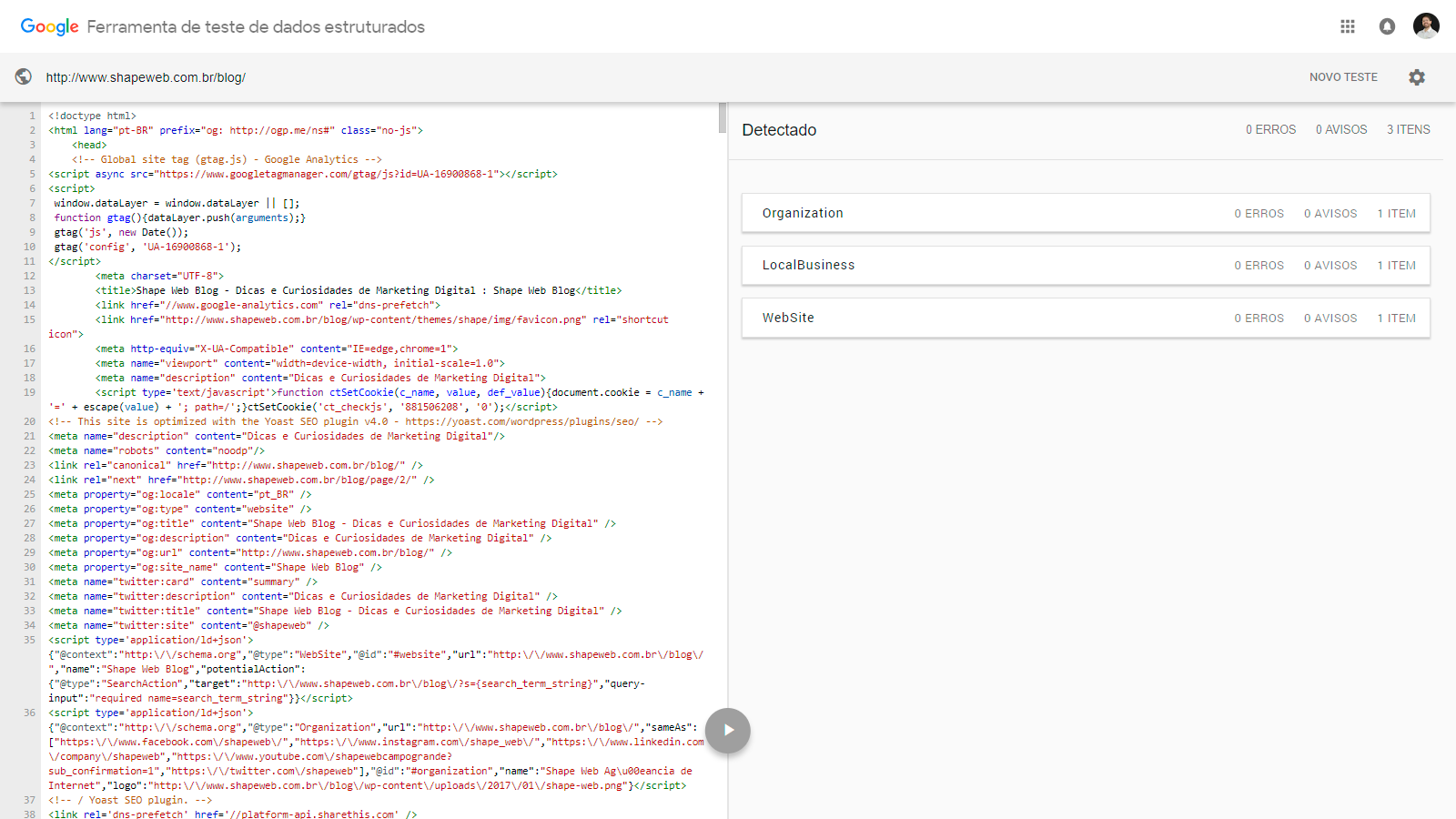Screen dimensions: 1456x819
Task: Click the Google logo
Action: (x=50, y=26)
